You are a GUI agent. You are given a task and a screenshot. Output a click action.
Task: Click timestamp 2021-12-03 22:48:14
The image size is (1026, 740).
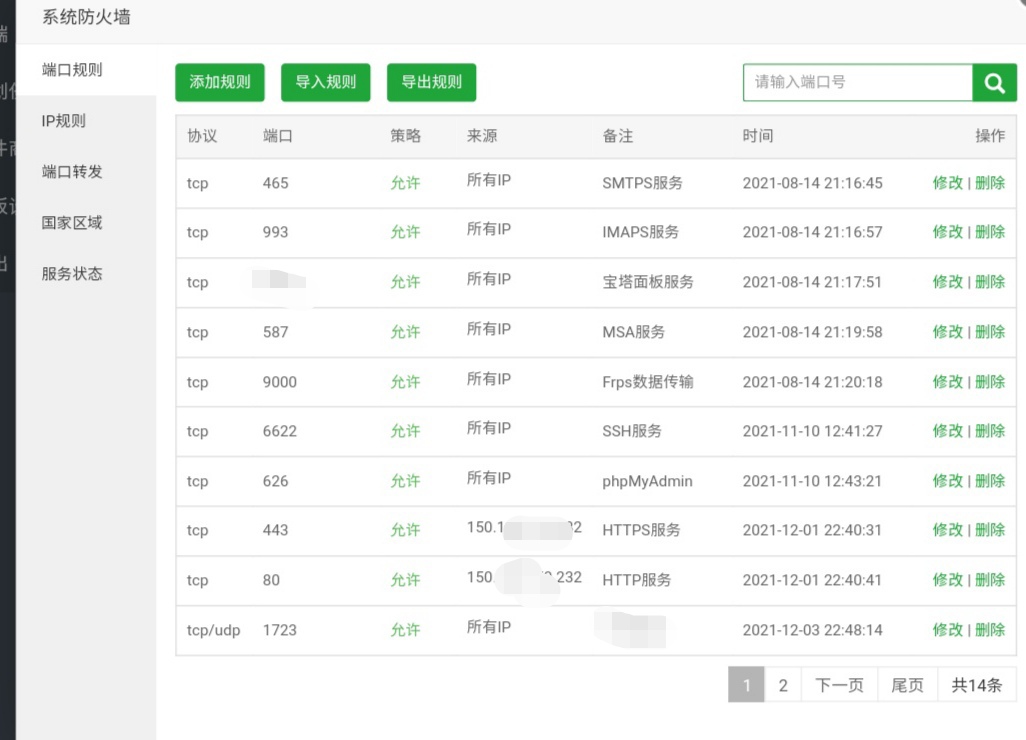point(813,630)
